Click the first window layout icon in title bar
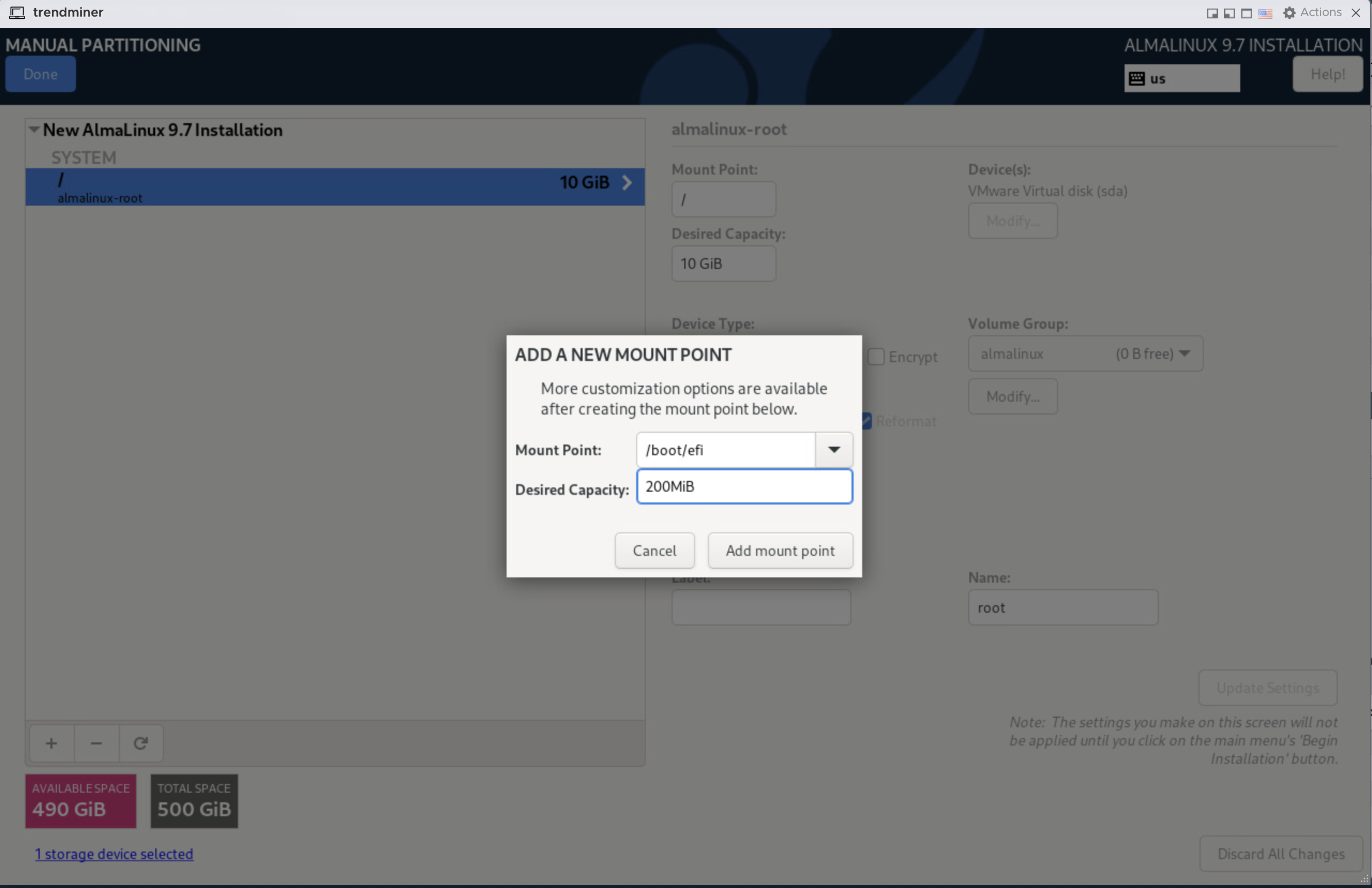Image resolution: width=1372 pixels, height=888 pixels. point(1212,13)
